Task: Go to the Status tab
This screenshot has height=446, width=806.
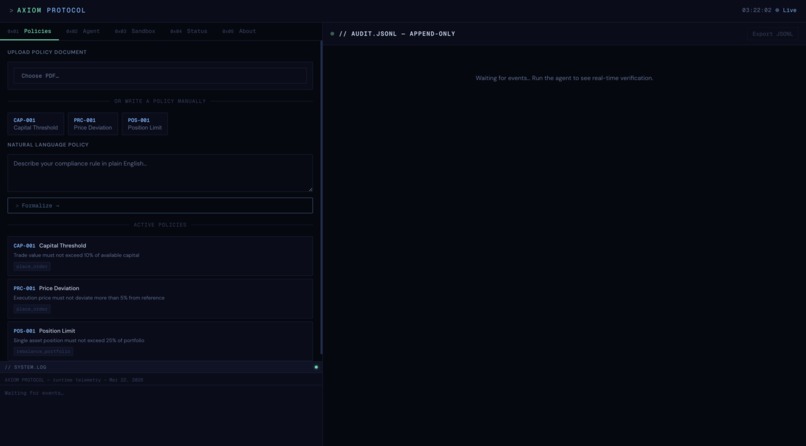Action: [x=189, y=31]
